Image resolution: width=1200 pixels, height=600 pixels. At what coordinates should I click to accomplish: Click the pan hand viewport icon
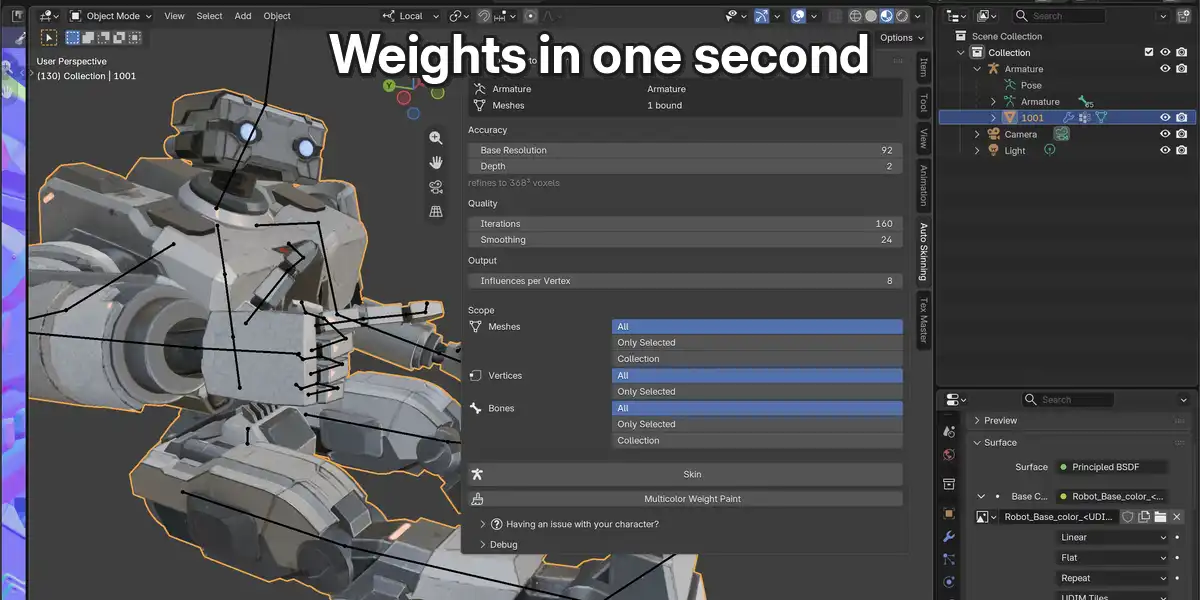[x=436, y=162]
